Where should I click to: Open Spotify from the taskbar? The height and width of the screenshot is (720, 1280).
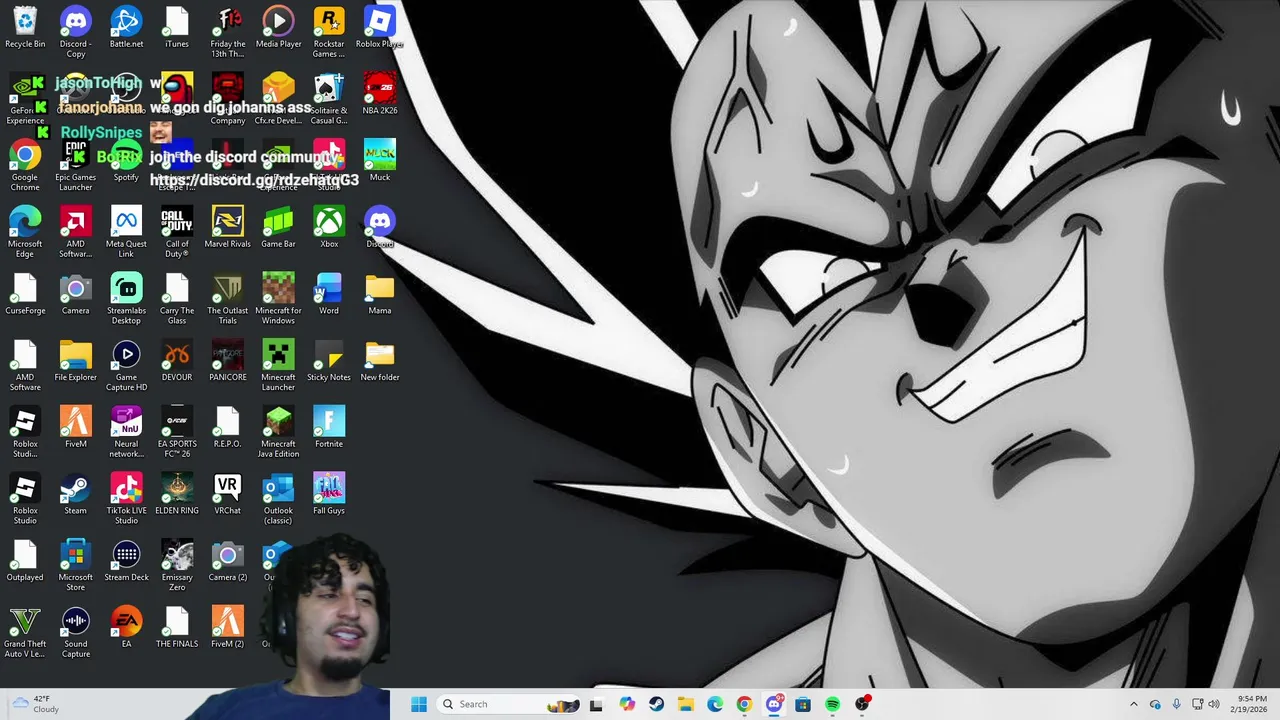click(832, 704)
